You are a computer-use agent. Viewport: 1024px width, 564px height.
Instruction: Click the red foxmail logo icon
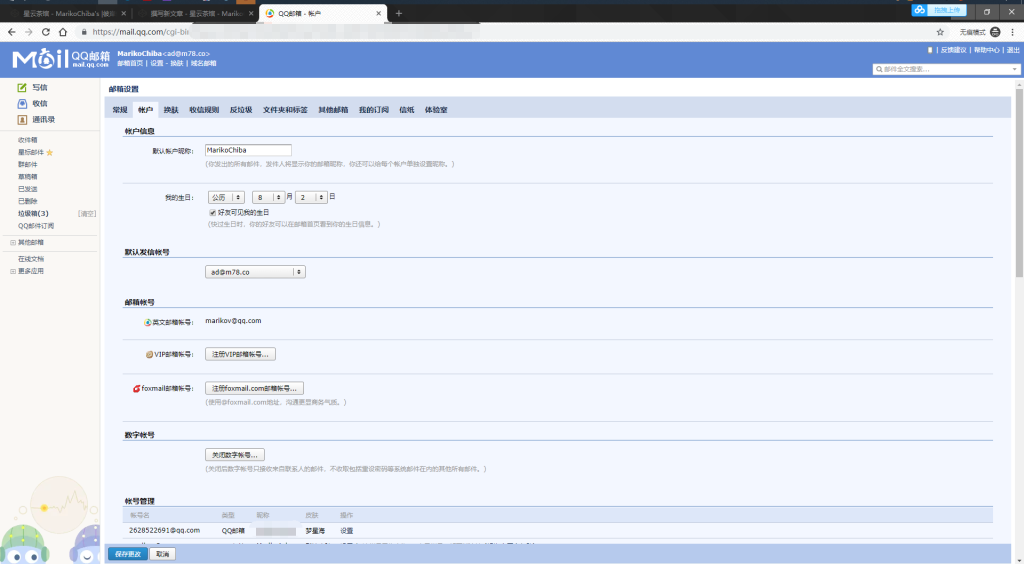click(x=136, y=388)
